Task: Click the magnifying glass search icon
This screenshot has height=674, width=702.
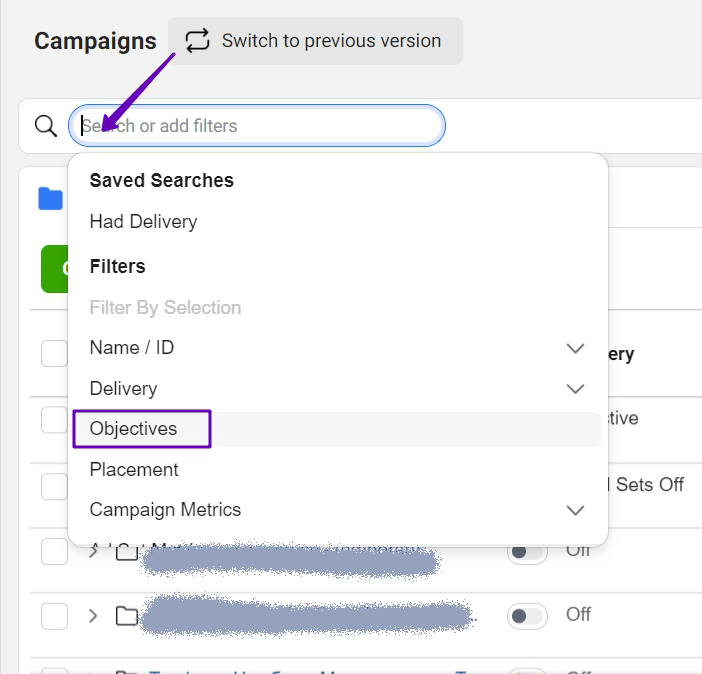Action: (x=46, y=126)
